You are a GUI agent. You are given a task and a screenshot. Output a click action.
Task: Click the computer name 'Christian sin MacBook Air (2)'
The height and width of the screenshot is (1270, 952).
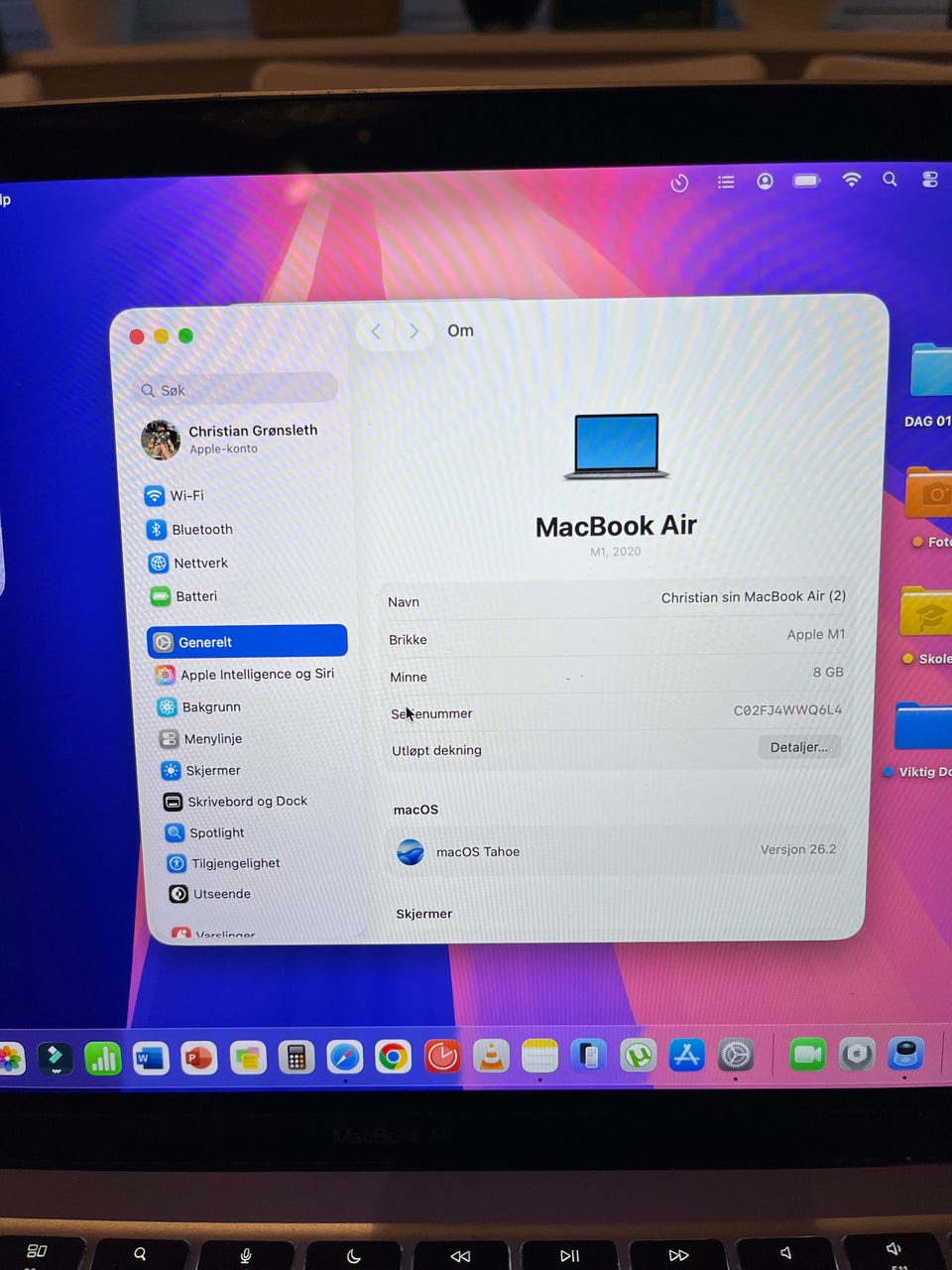[753, 596]
